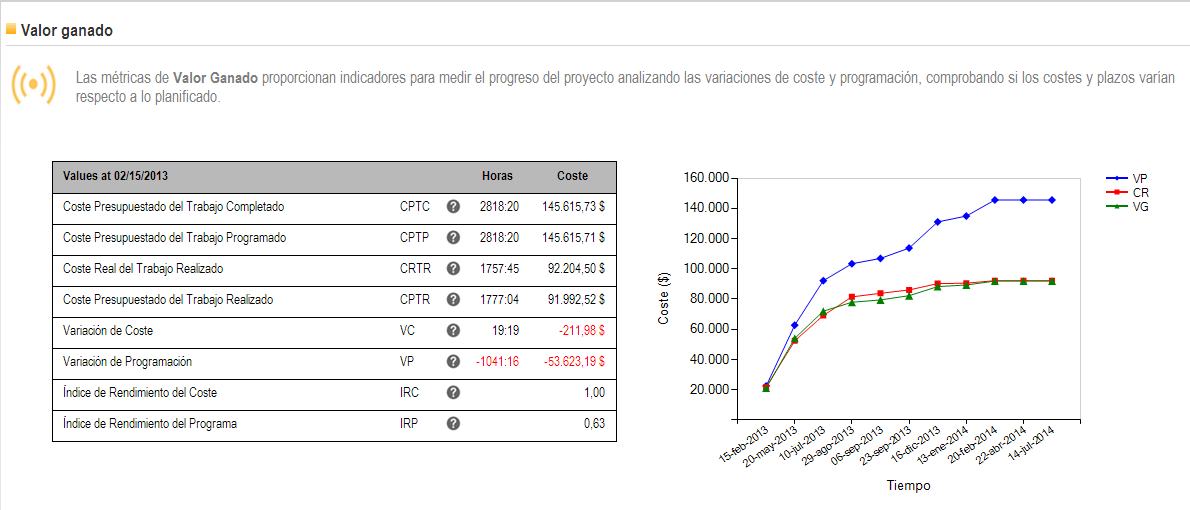Click the help icon next to CPTC
The height and width of the screenshot is (510, 1190).
click(x=453, y=207)
